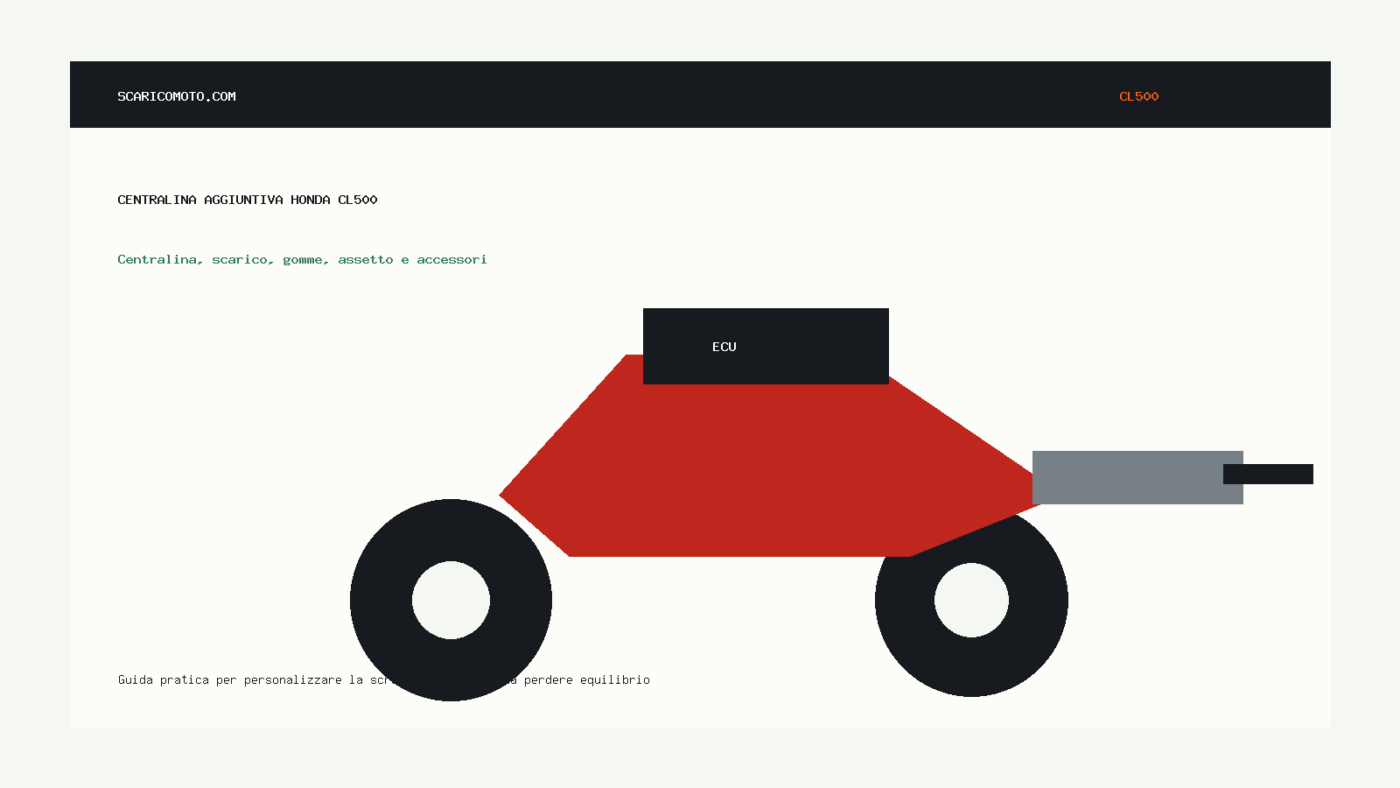
Task: Click the green subtitle about centralina, scarico, gomme
Action: pyautogui.click(x=302, y=260)
